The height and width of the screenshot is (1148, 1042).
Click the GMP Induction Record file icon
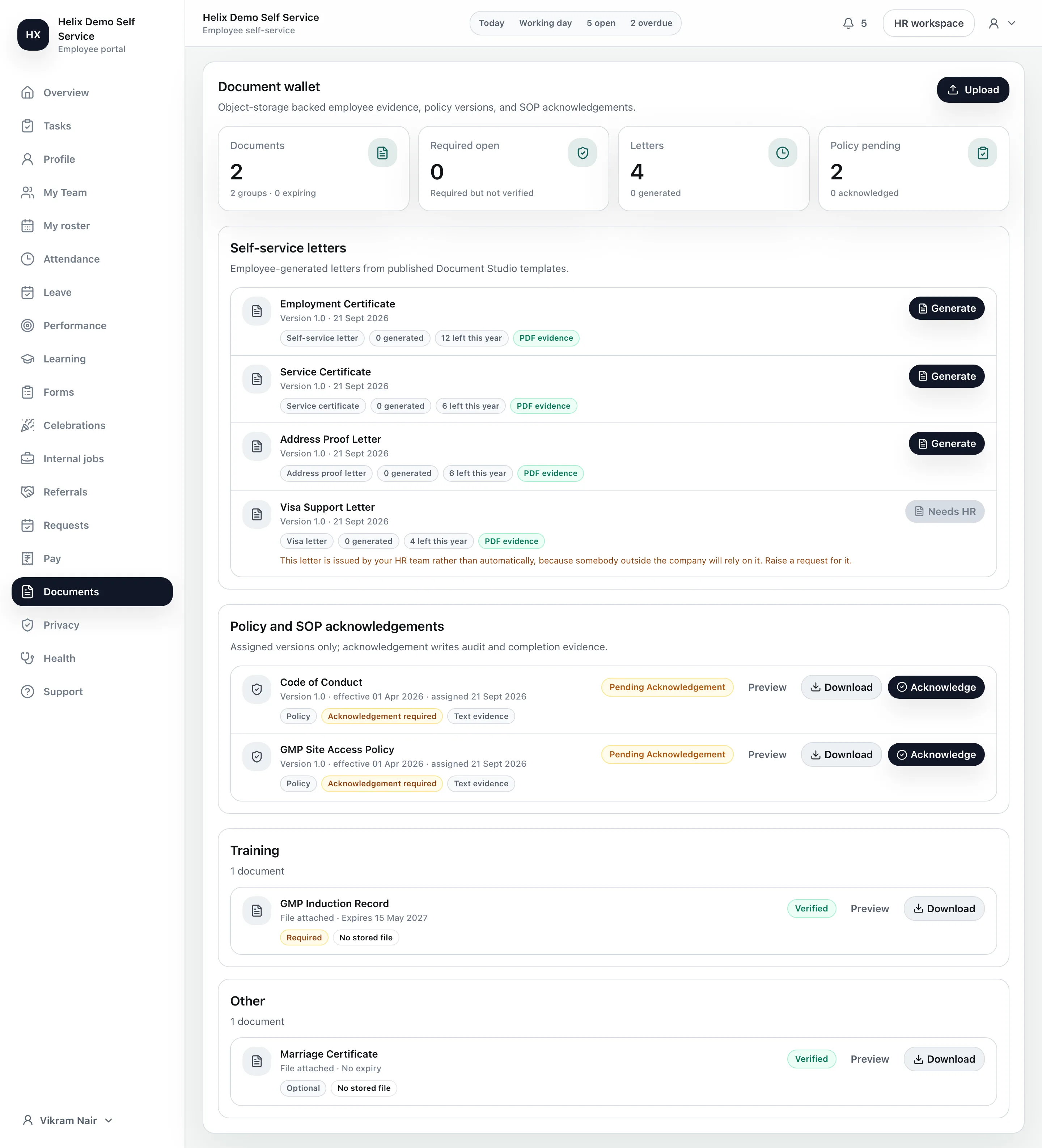[x=257, y=910]
